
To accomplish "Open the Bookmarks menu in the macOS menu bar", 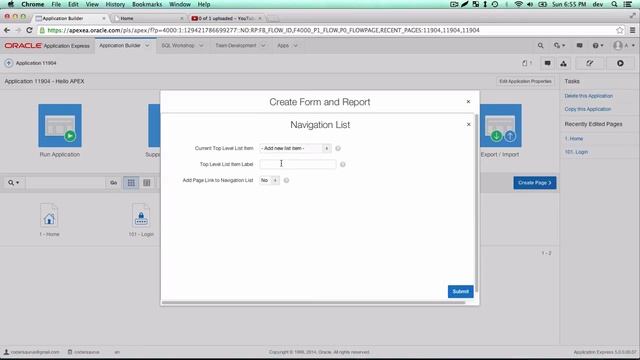I will (x=147, y=4).
